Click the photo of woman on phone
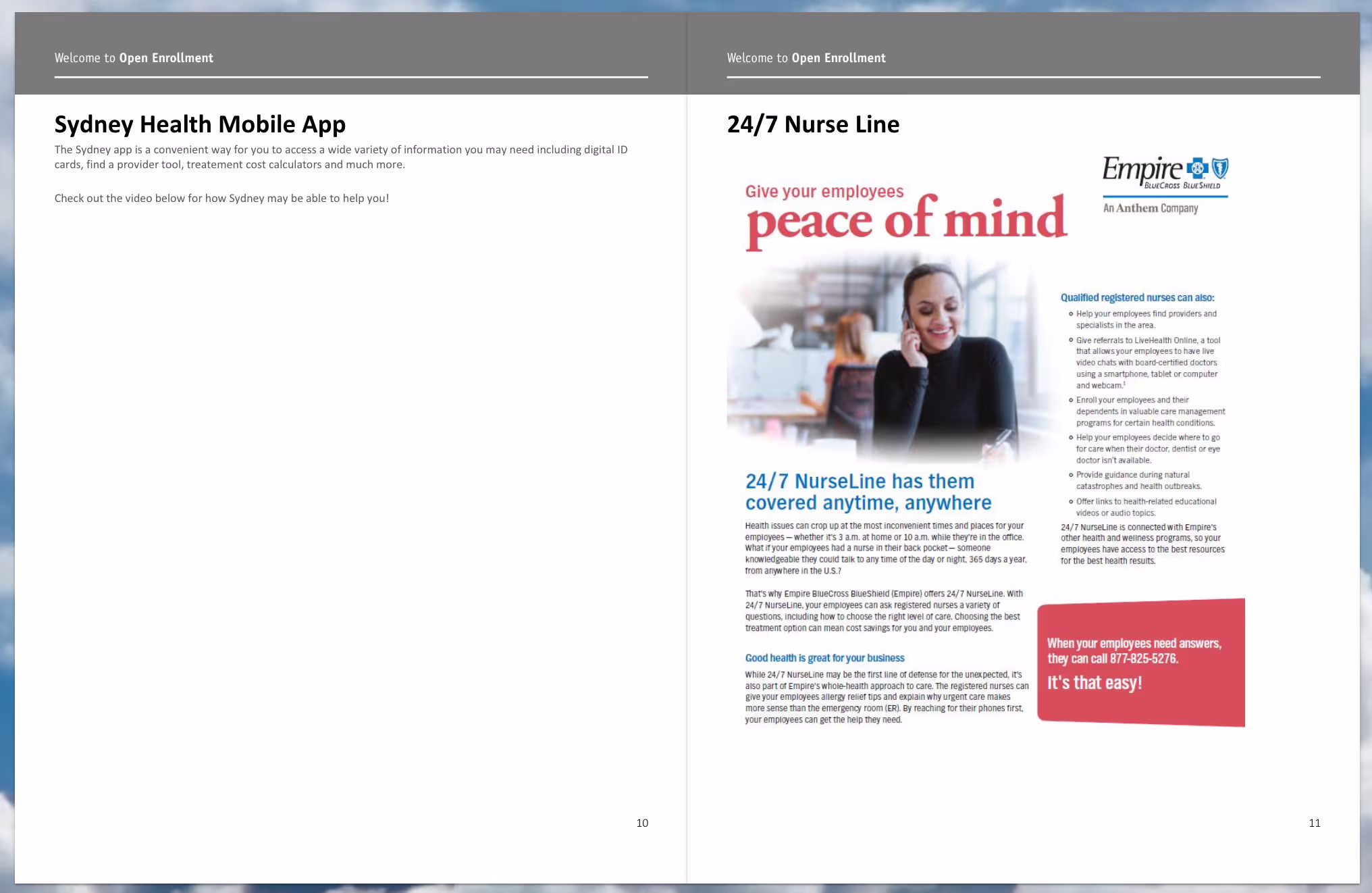1372x893 pixels. [890, 358]
